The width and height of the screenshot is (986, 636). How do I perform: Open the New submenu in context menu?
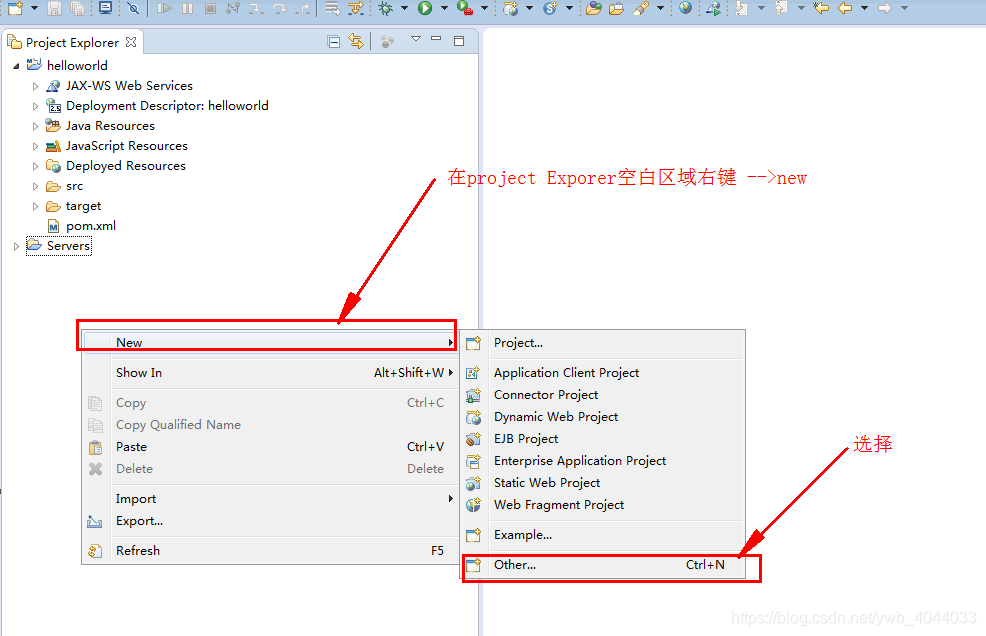tap(270, 342)
